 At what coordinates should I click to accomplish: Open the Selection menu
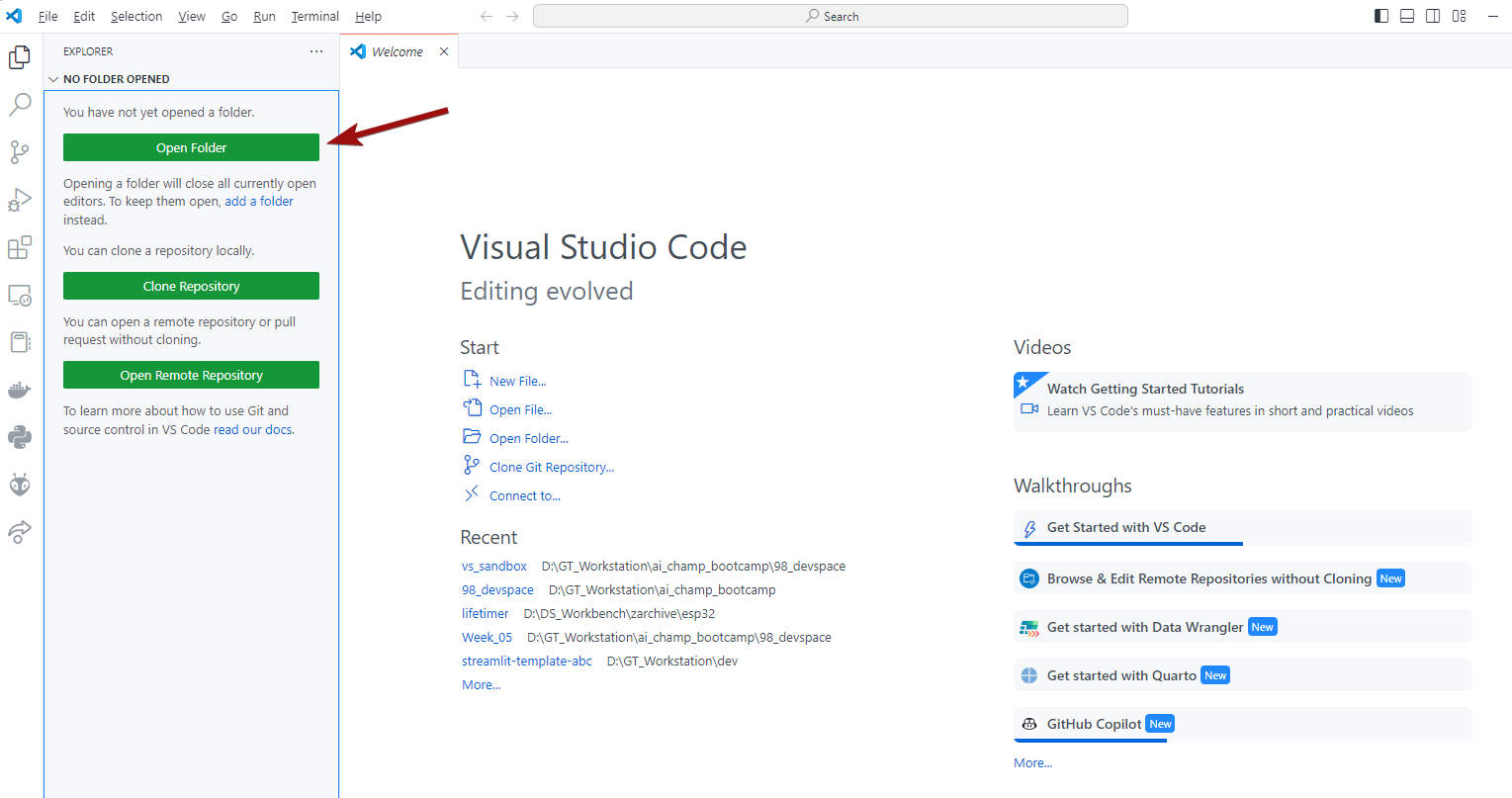136,16
